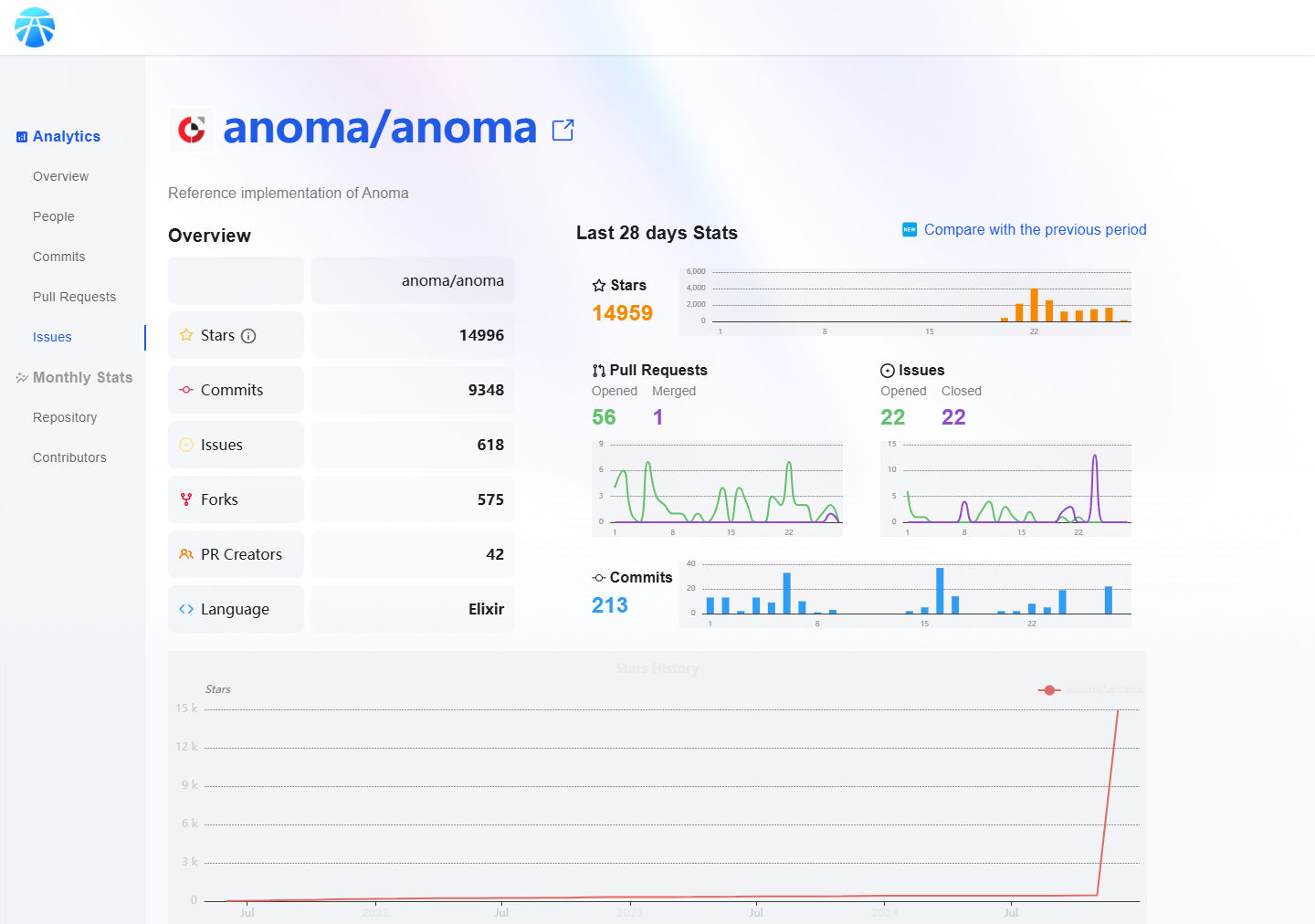
Task: Open the Analytics section in the sidebar
Action: pos(67,137)
